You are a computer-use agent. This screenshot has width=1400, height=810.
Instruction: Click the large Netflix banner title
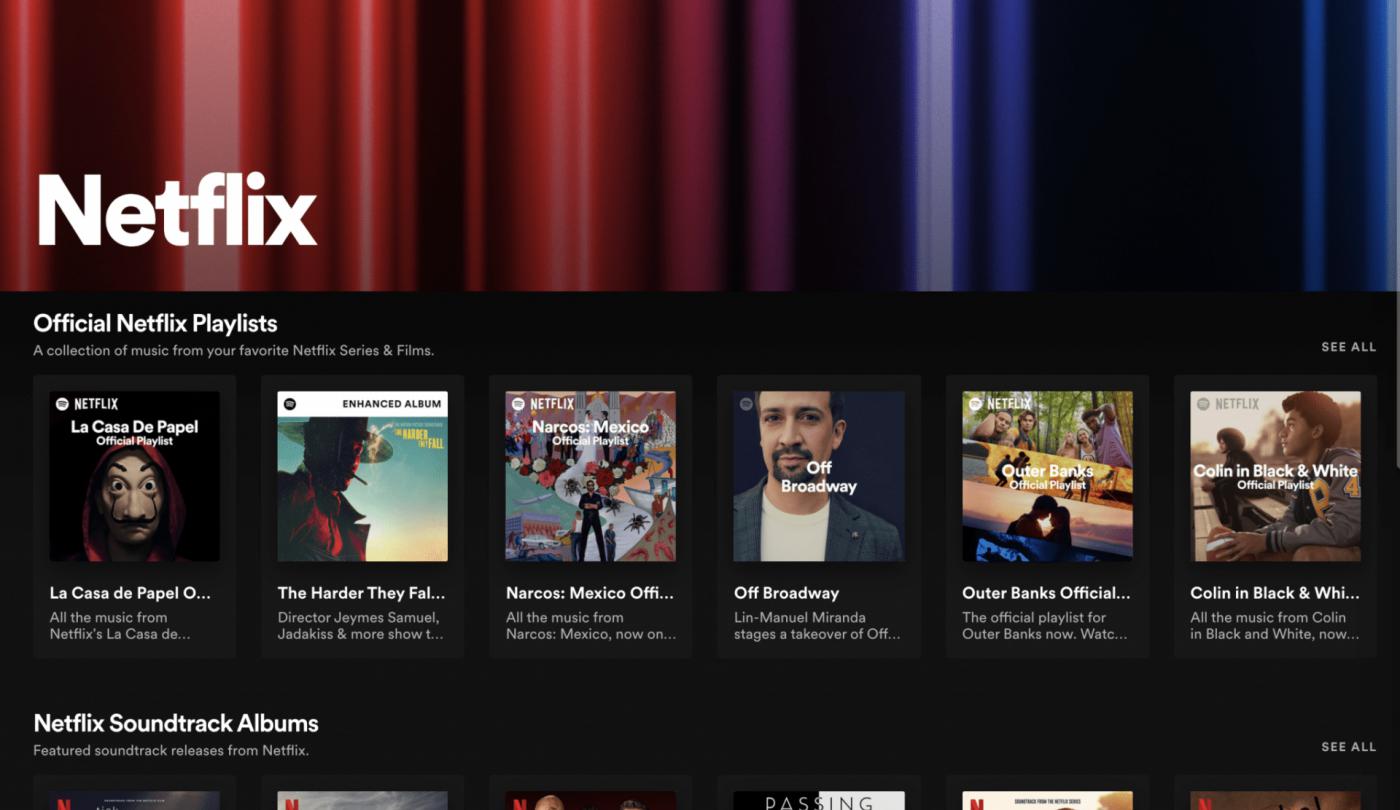click(177, 211)
